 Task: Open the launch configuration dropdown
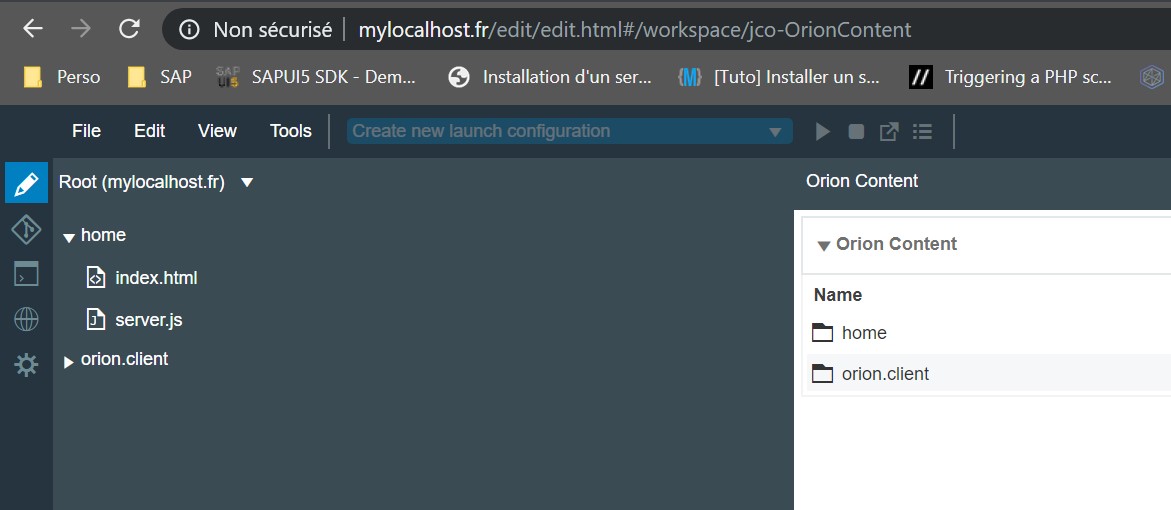point(569,131)
